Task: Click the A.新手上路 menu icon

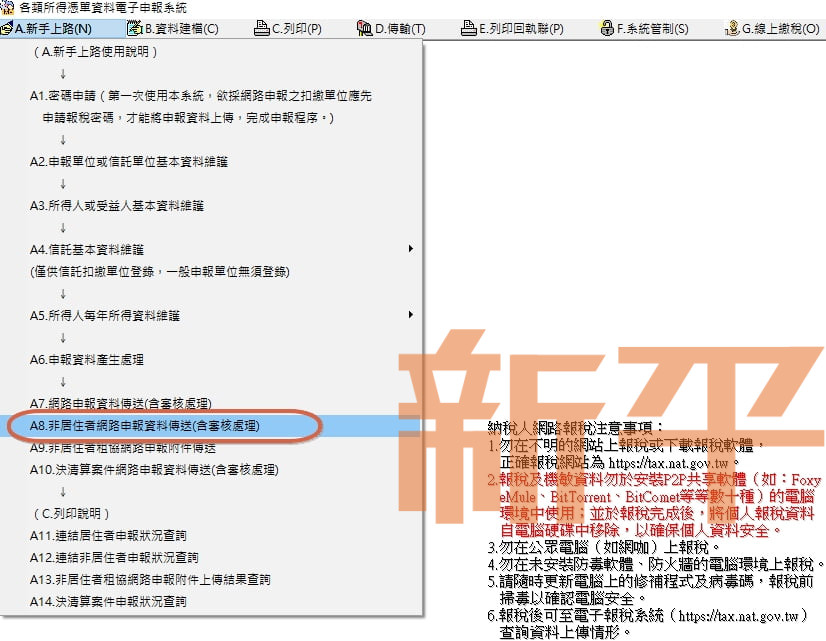Action: click(x=7, y=28)
